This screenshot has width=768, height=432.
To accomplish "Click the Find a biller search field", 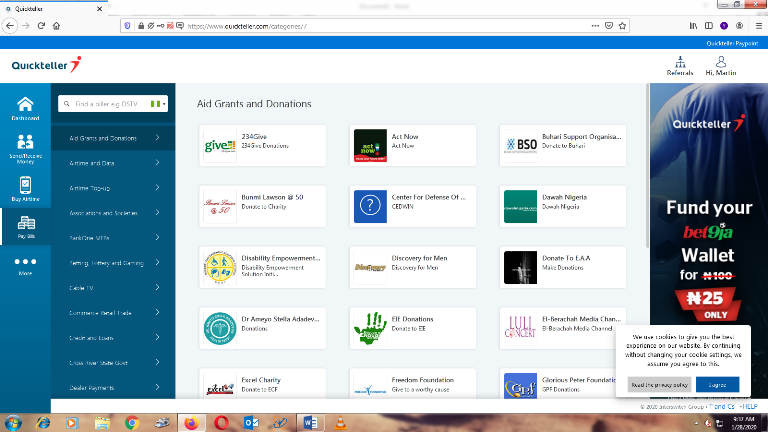I will click(108, 103).
